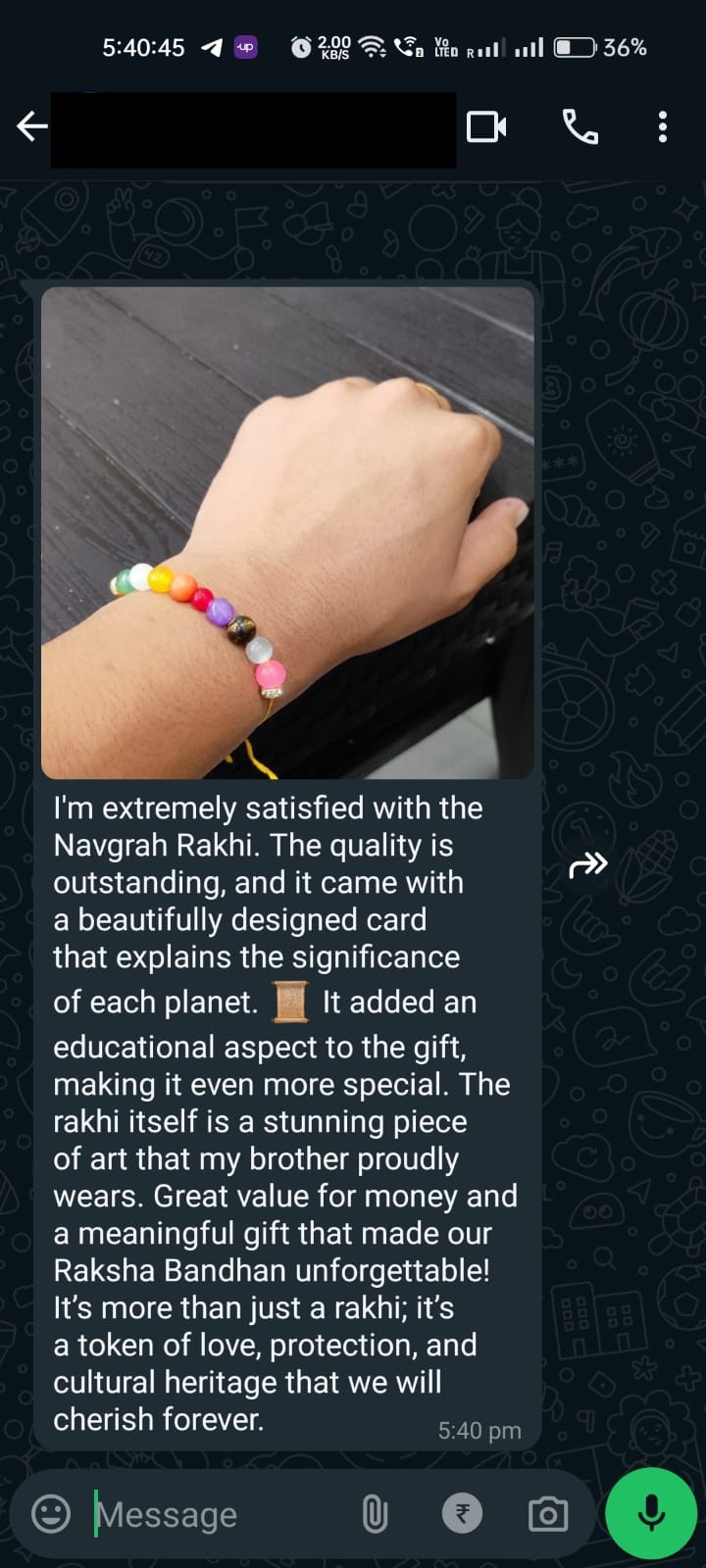Tap the alarm clock status bar icon
This screenshot has width=706, height=1568.
(301, 47)
